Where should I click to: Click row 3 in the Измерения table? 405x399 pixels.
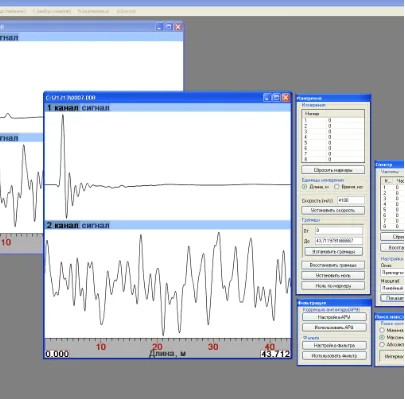333,132
